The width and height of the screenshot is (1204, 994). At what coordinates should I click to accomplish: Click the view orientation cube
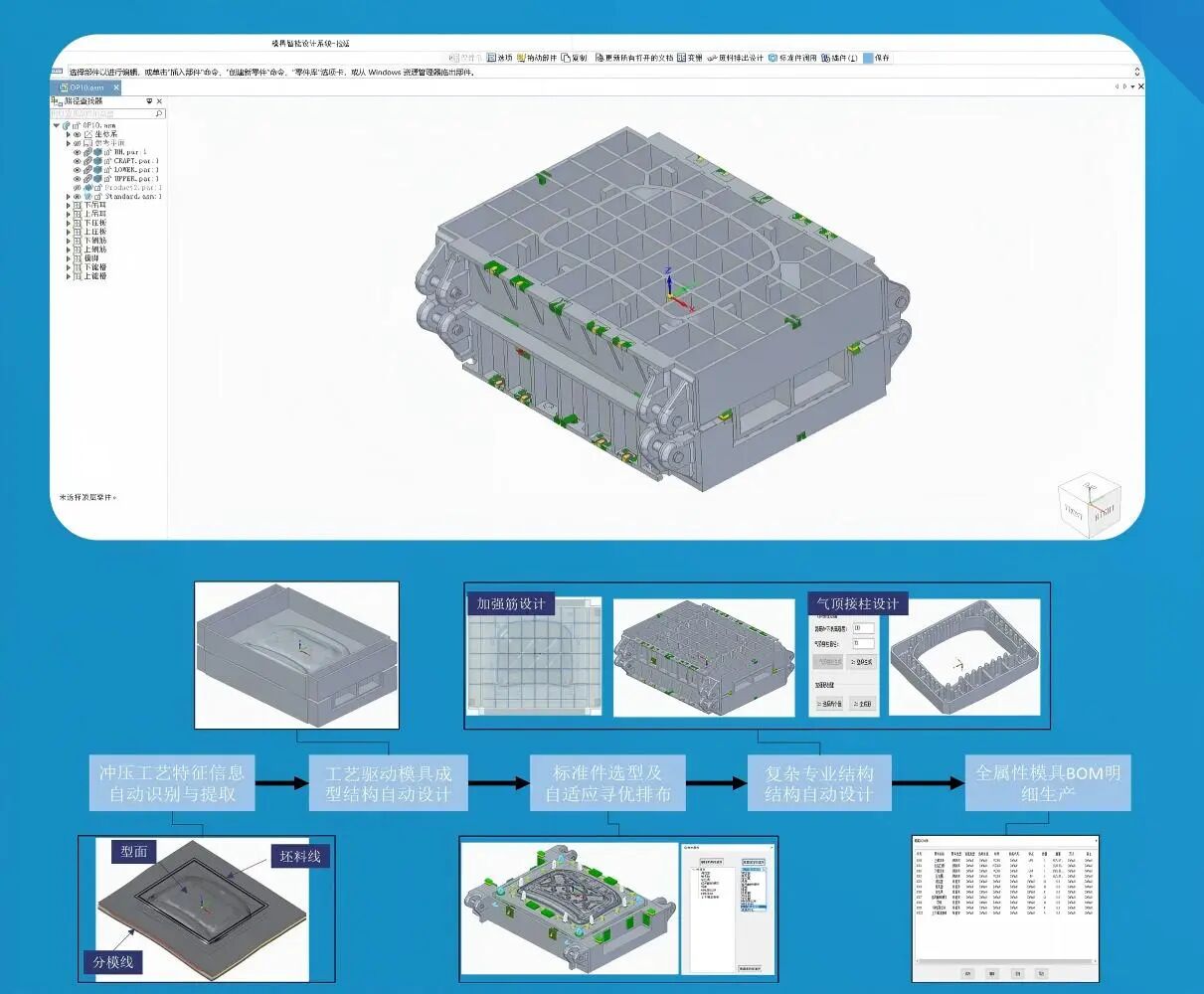pos(1089,508)
